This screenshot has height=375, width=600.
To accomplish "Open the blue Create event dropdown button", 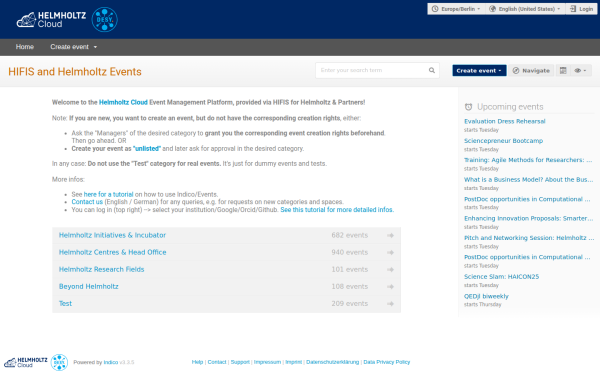I will (479, 70).
